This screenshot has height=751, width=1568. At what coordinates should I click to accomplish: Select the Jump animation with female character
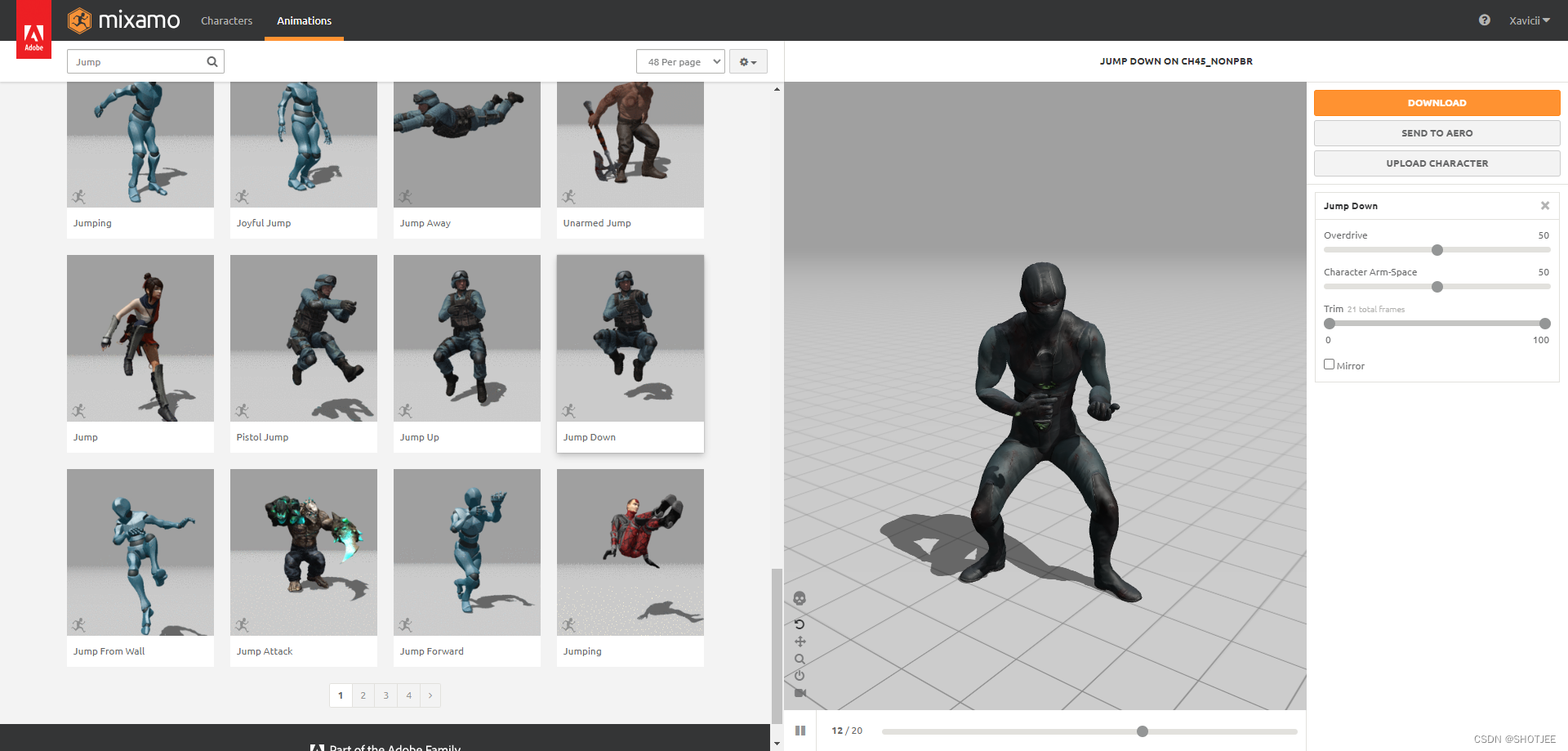tap(140, 338)
